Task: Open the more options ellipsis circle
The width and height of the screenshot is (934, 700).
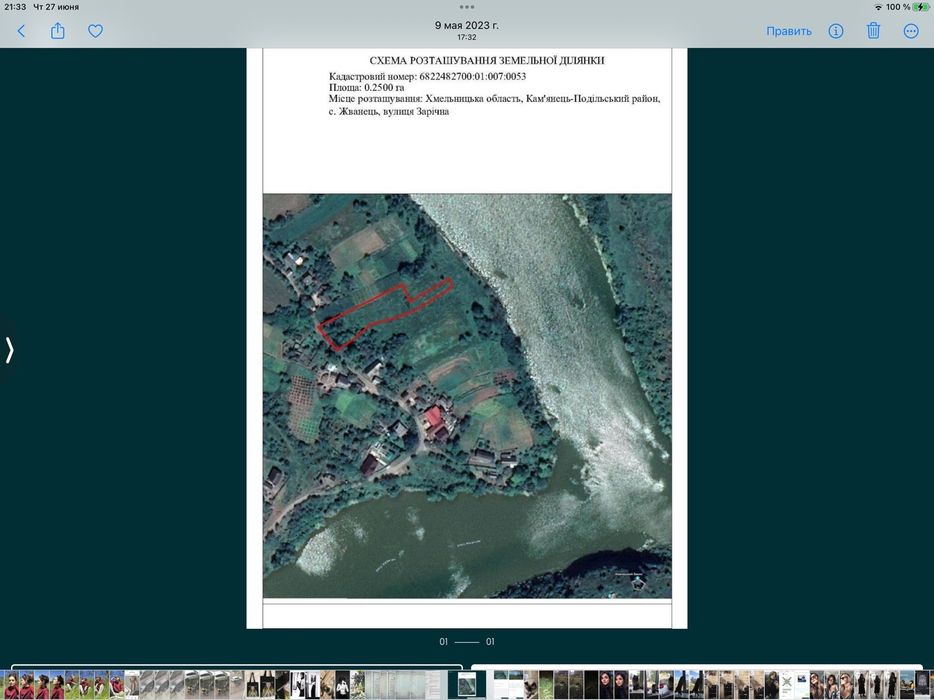Action: coord(911,31)
